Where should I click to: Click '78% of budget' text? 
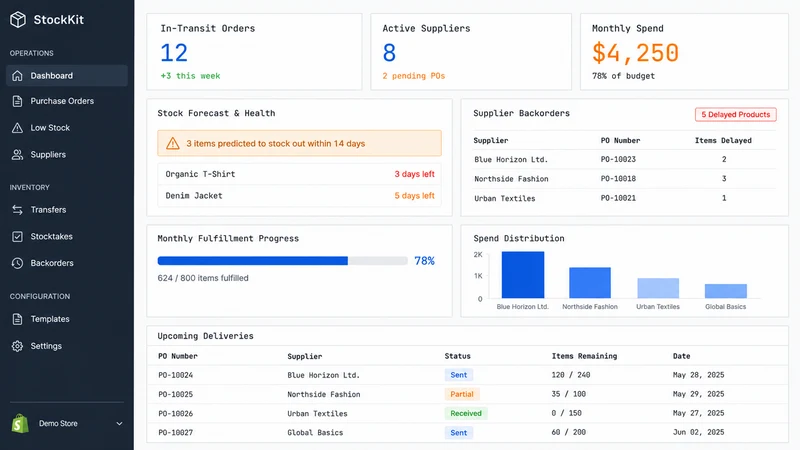(x=623, y=76)
